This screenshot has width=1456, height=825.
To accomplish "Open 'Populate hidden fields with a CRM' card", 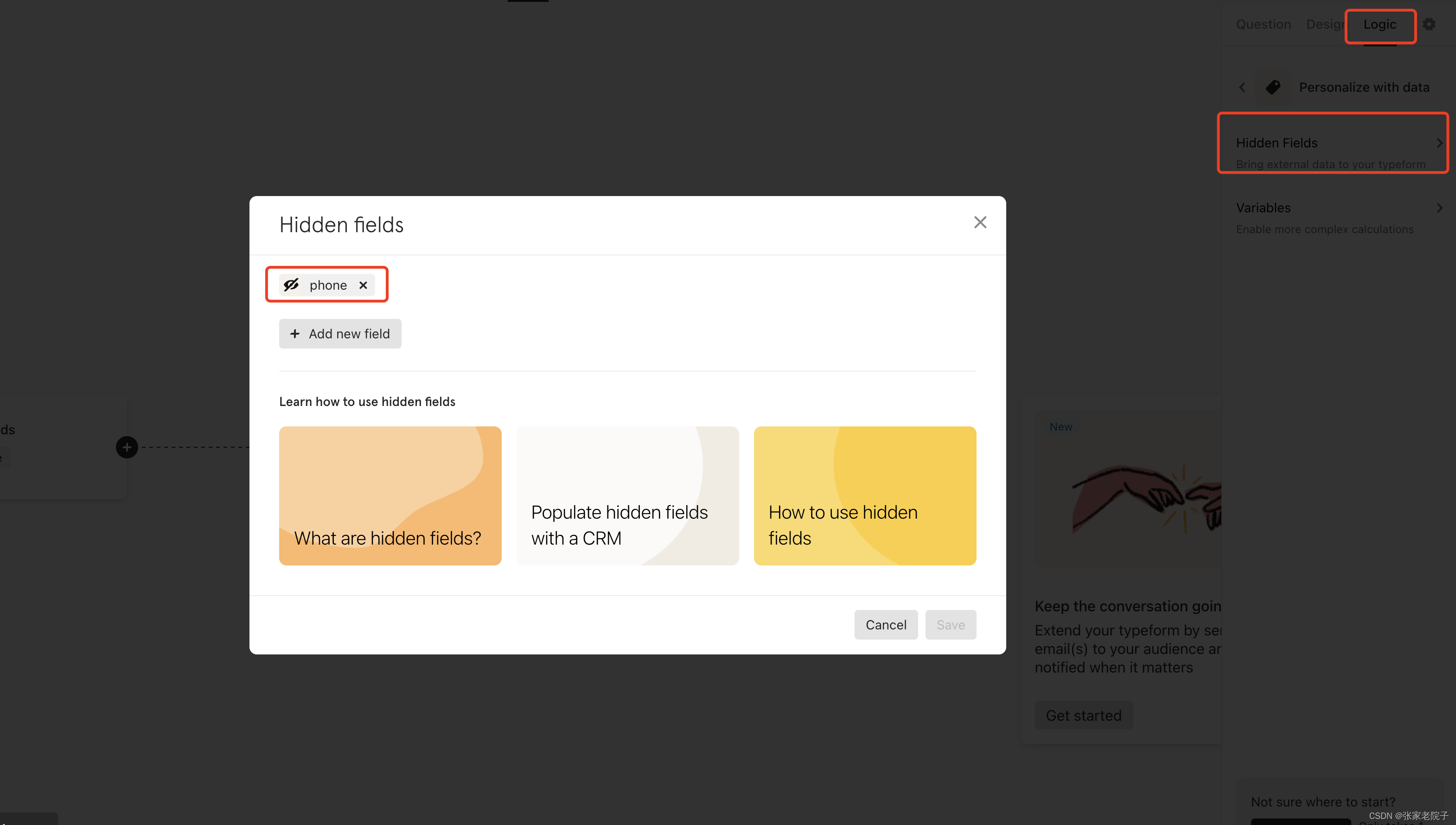I will pyautogui.click(x=627, y=496).
